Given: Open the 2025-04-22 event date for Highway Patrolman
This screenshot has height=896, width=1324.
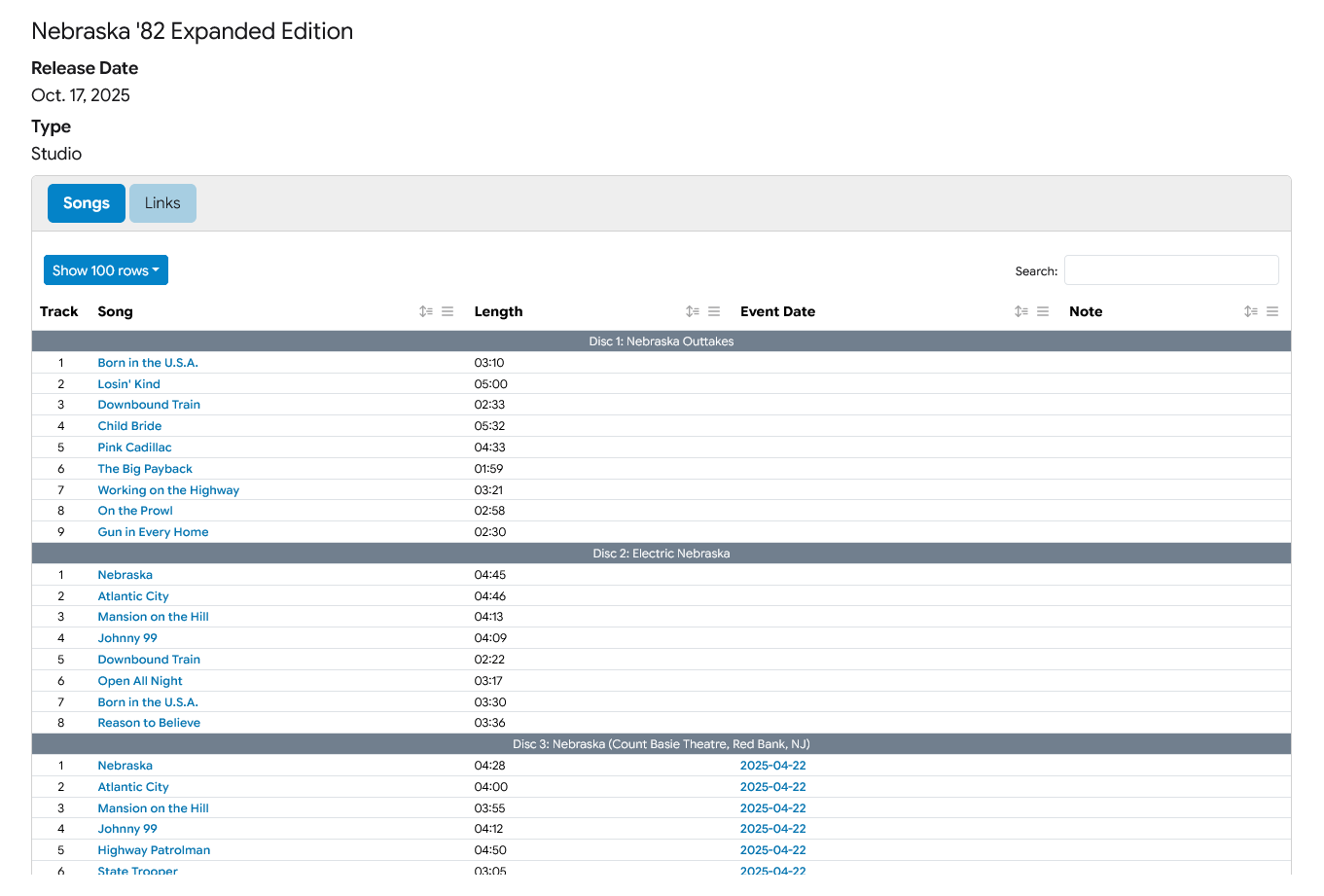Looking at the screenshot, I should 772,850.
